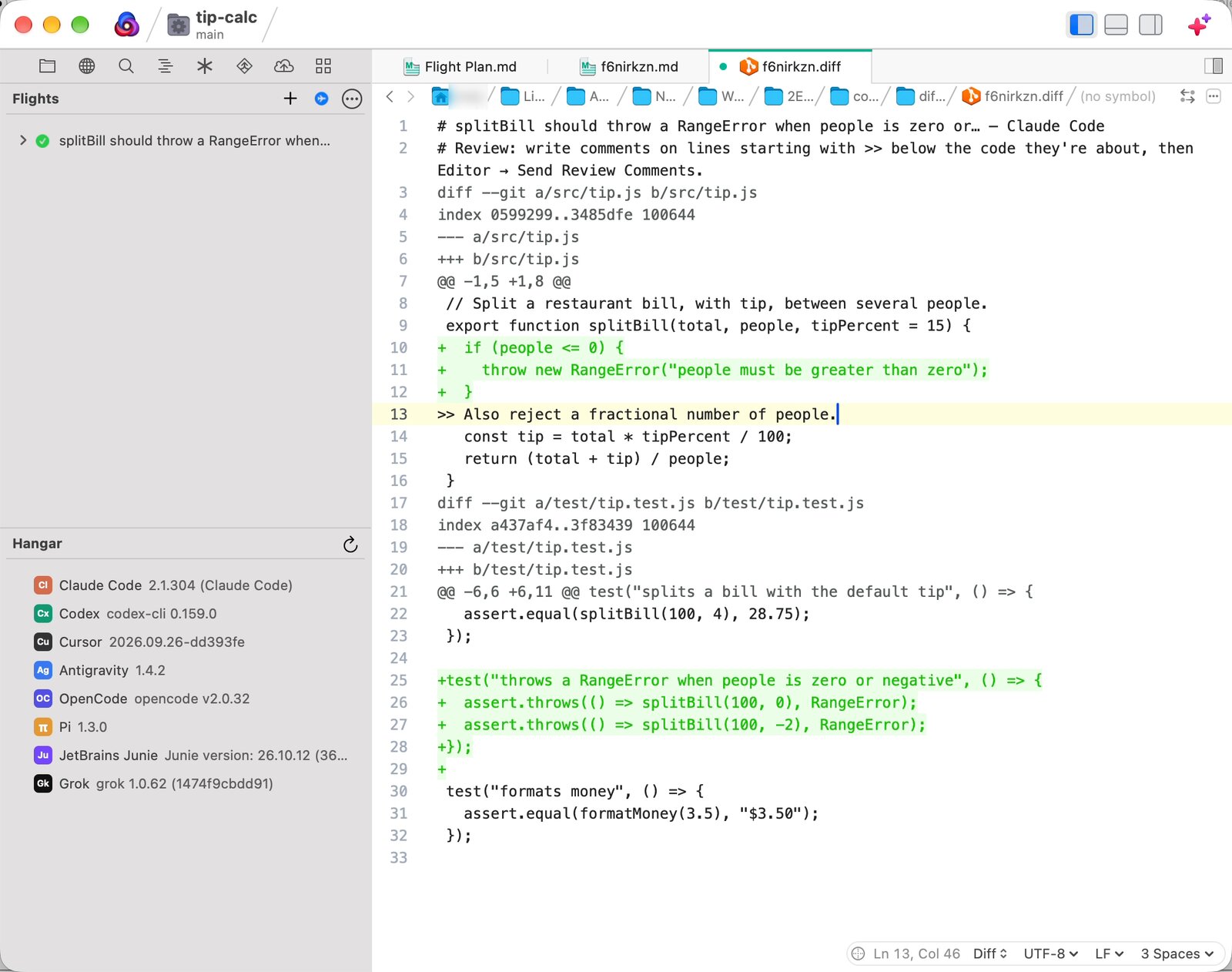
Task: Open the Diff syntax selector
Action: (990, 954)
